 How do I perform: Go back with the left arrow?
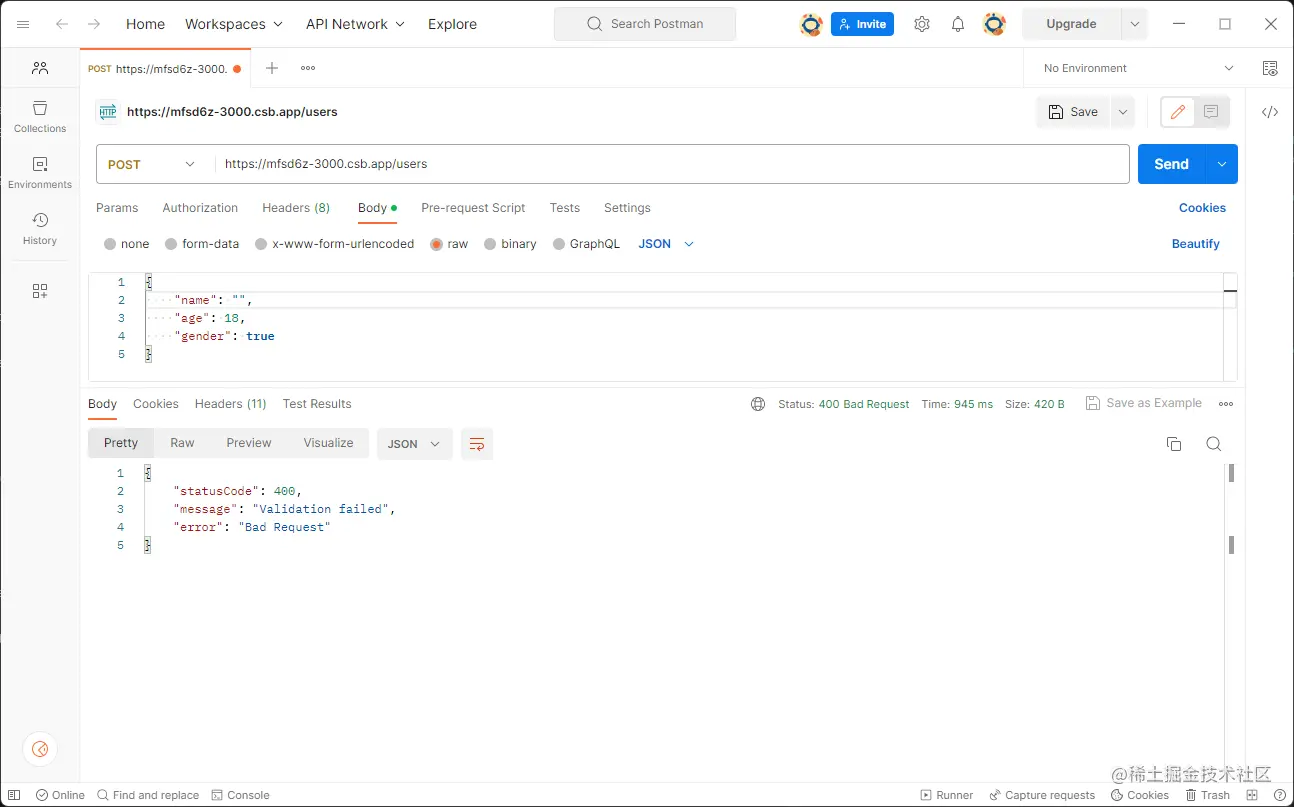62,24
